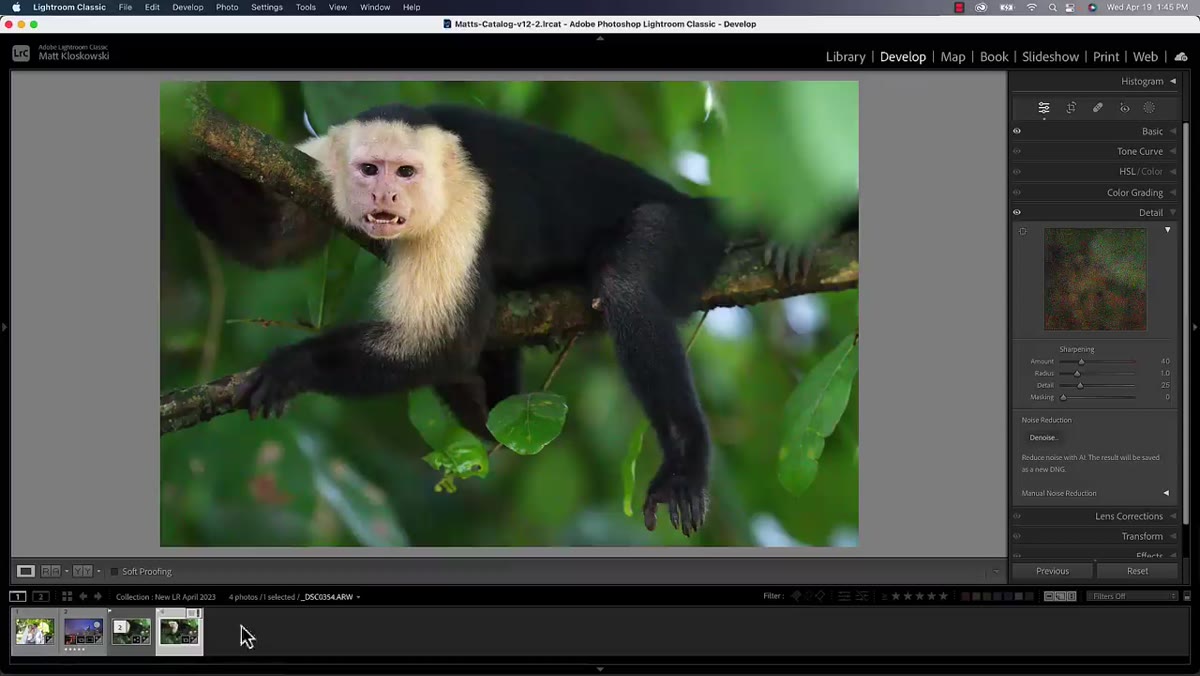Toggle Lens Corrections panel visibility eye
Viewport: 1200px width, 676px height.
(1017, 516)
